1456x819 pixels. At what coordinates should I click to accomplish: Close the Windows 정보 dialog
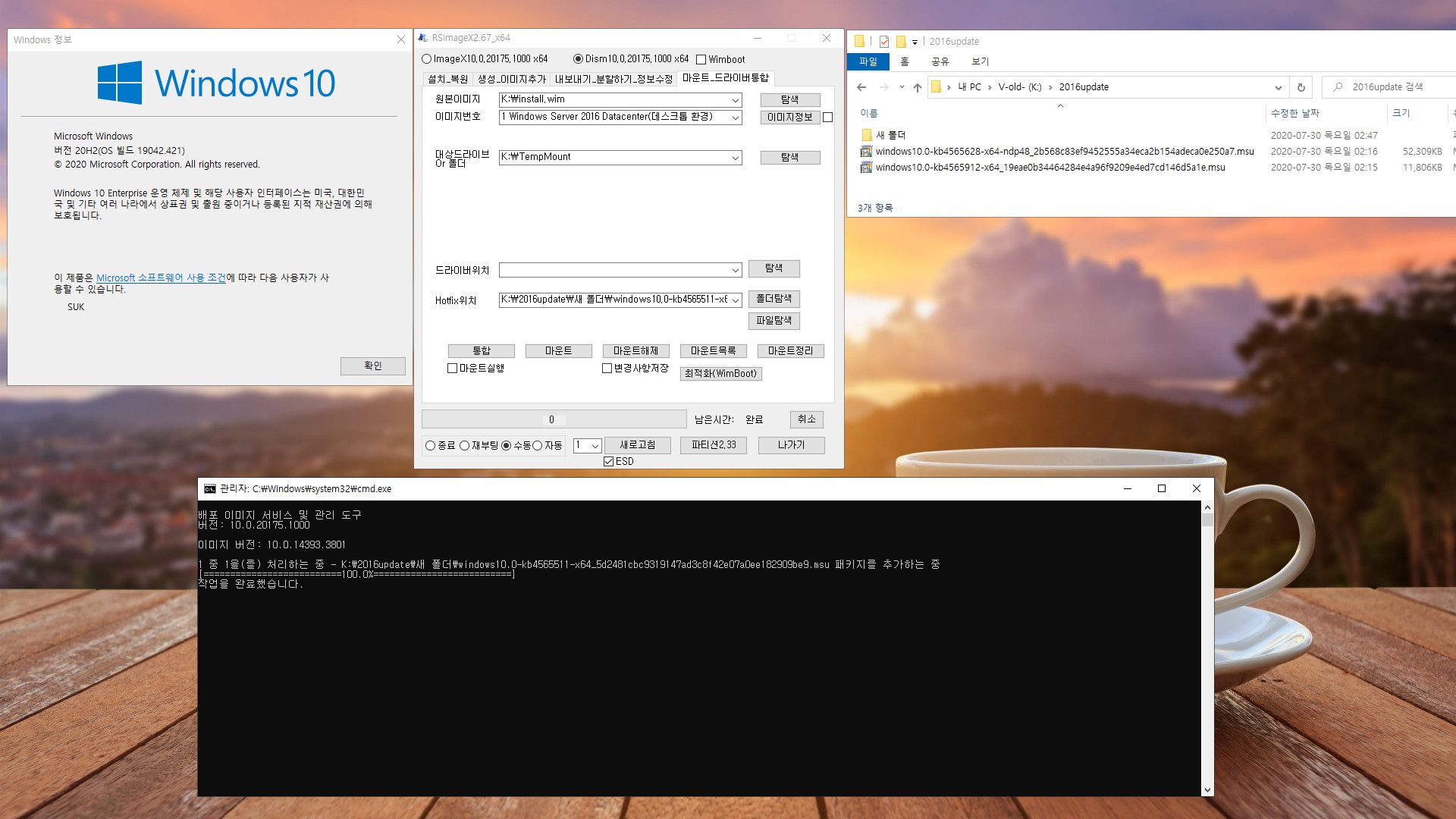(x=401, y=39)
